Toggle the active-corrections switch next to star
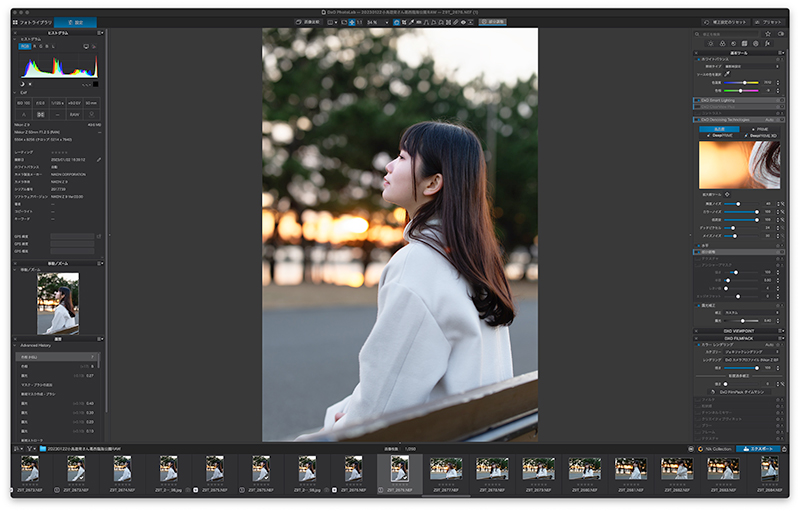The image size is (800, 511). point(781,34)
